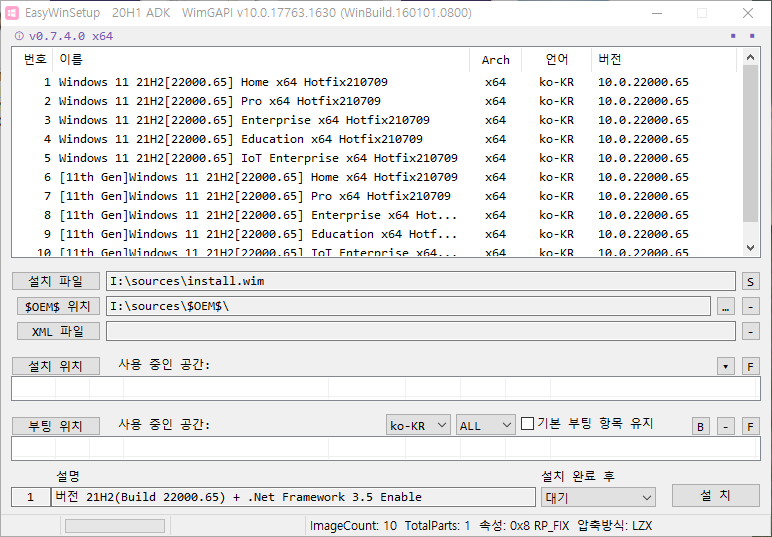Click the I:\sources\install.wim path field
772x537 pixels.
(421, 281)
